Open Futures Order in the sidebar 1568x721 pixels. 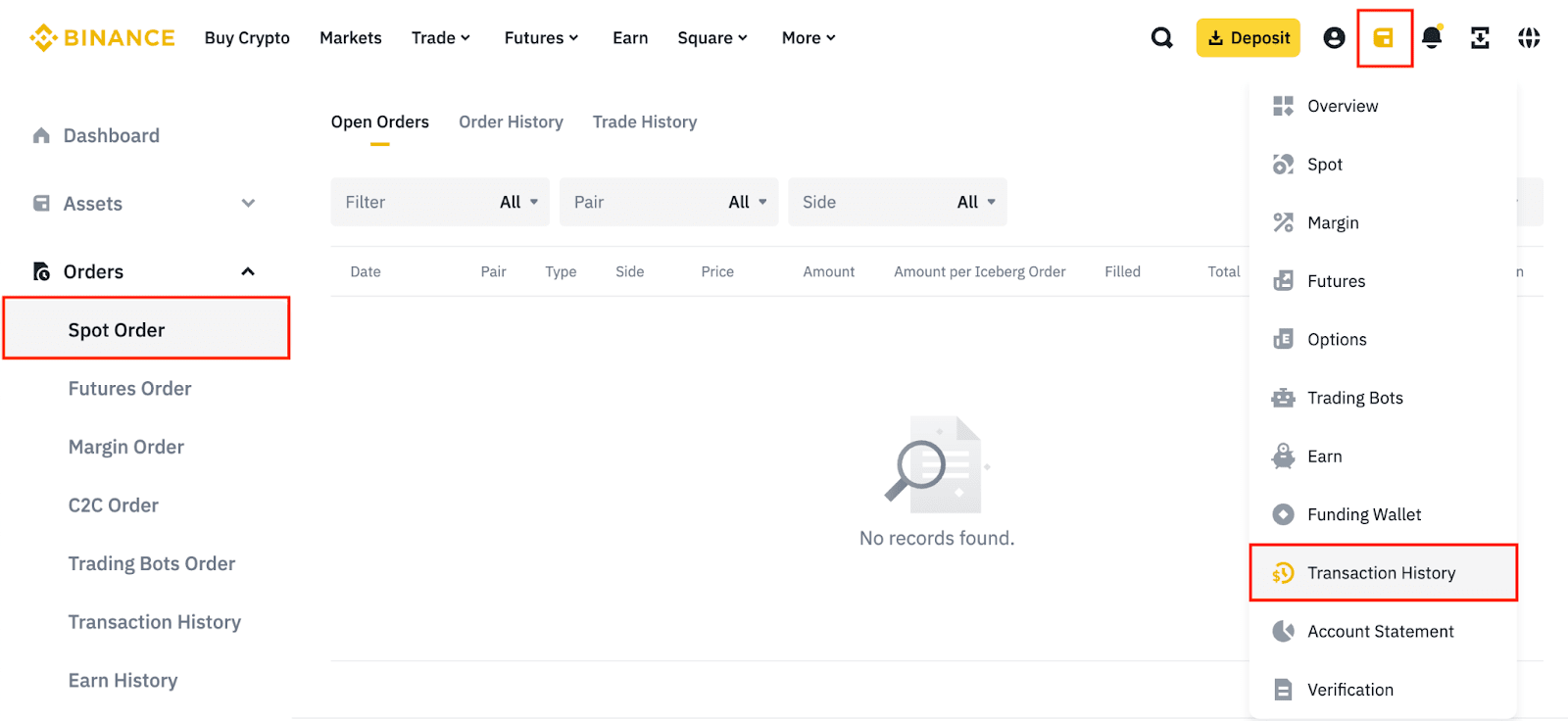(129, 389)
